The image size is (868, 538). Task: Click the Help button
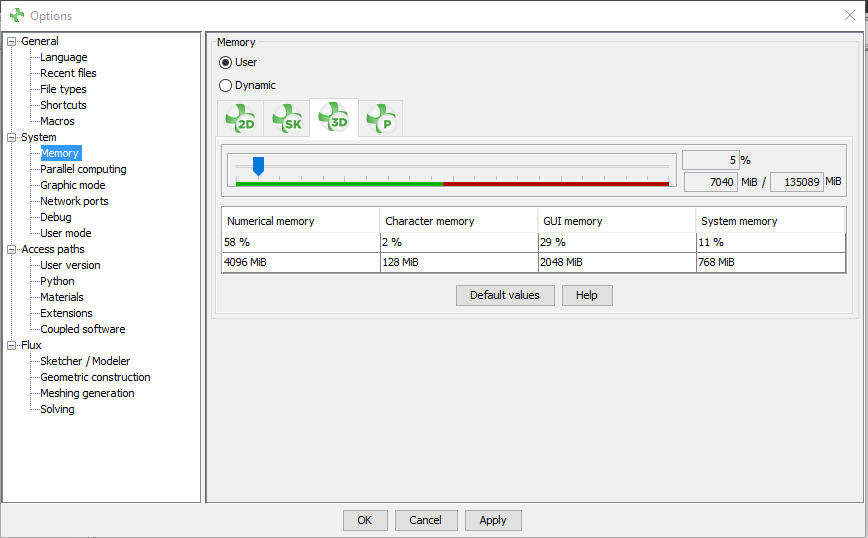[x=587, y=295]
